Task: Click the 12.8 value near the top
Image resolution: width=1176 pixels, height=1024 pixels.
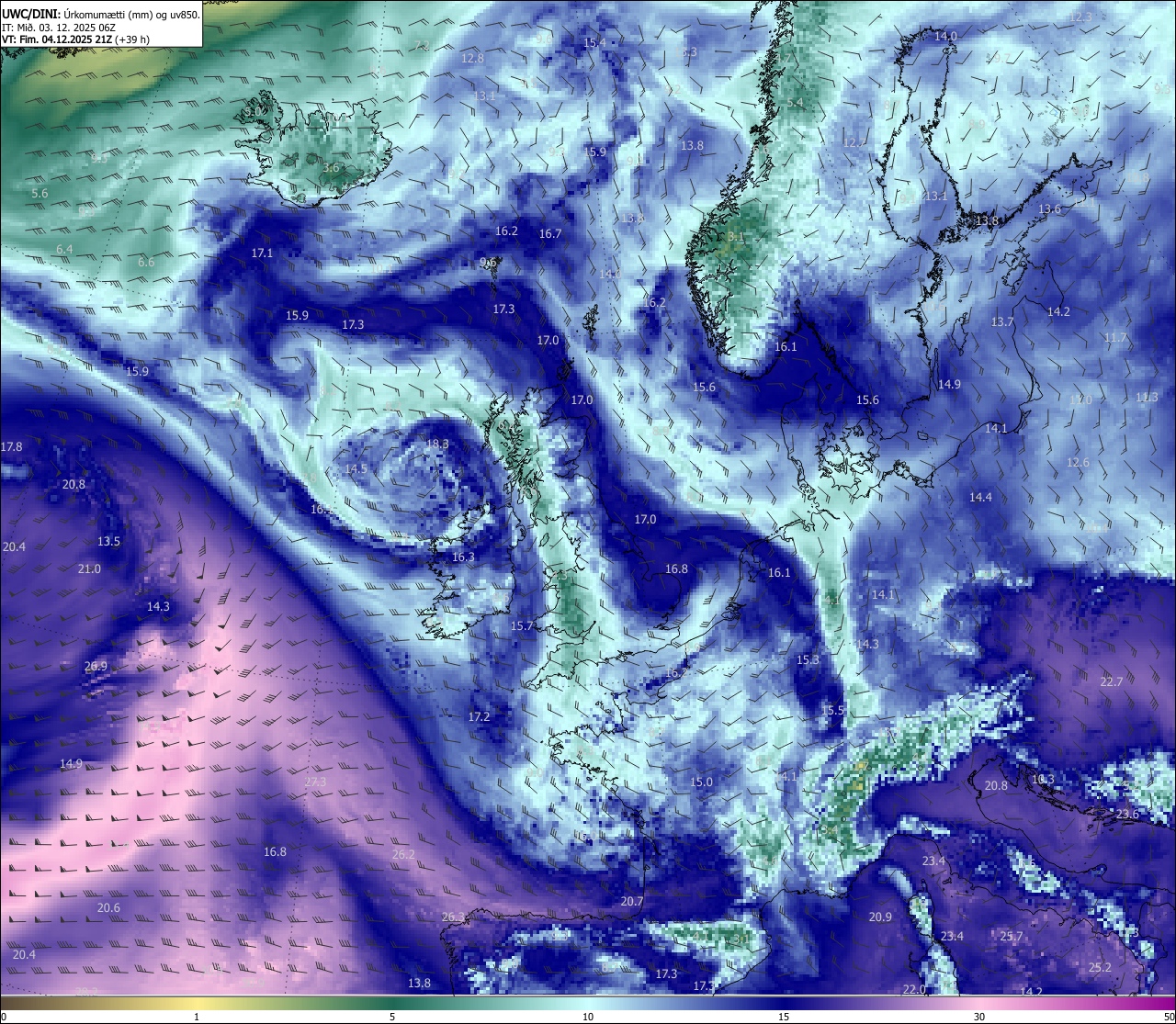Action: (x=472, y=58)
